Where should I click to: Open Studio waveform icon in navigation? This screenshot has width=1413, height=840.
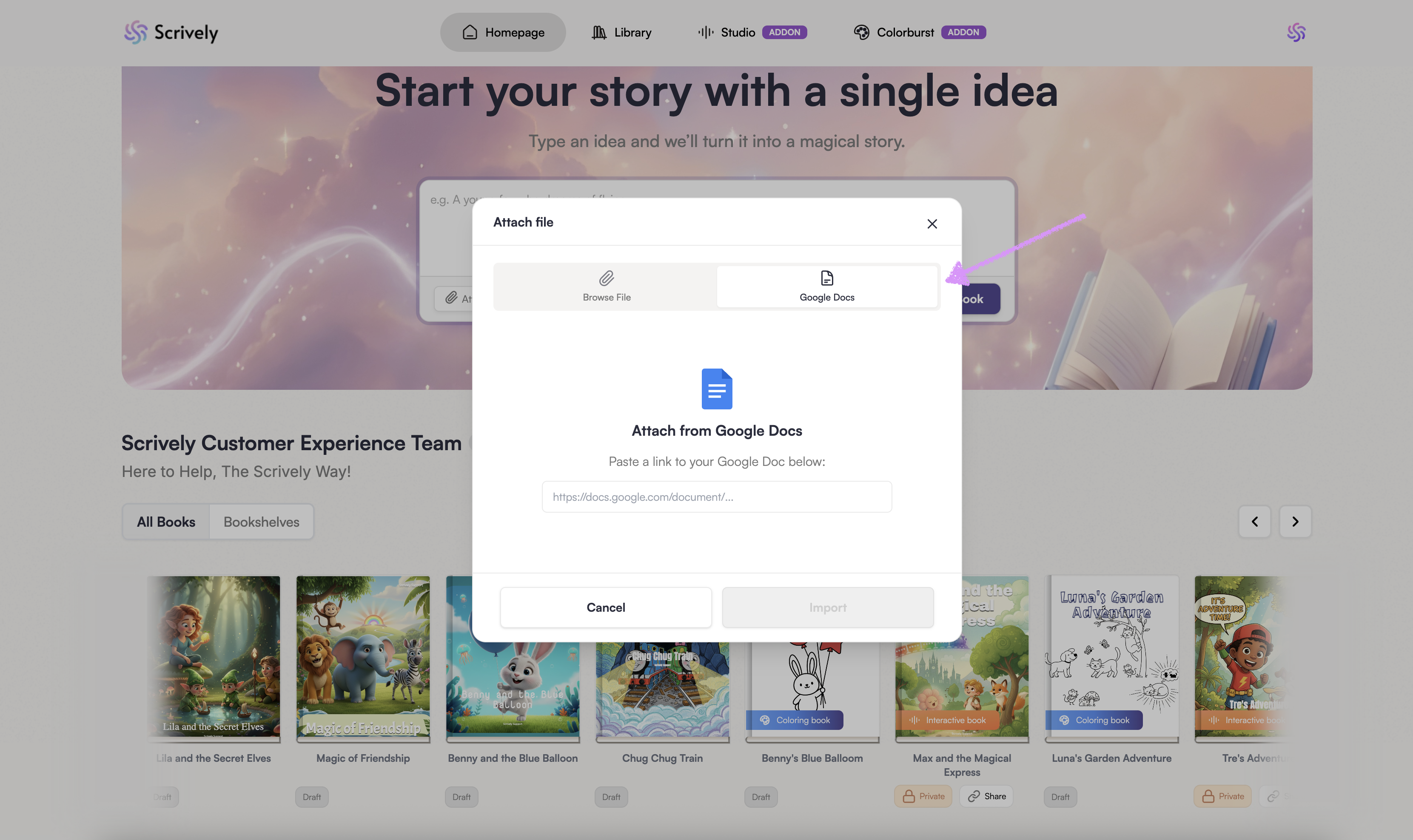pos(705,32)
